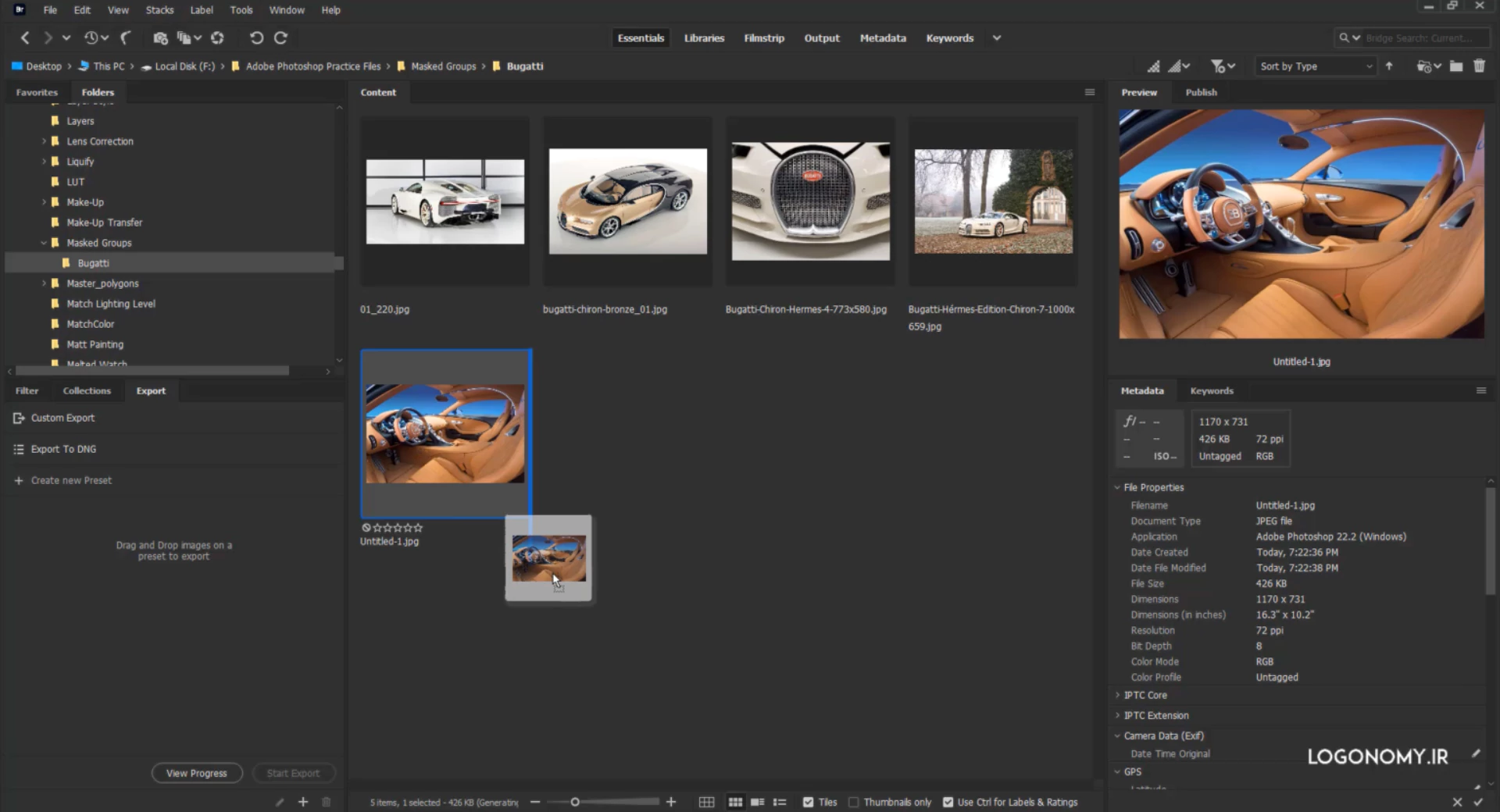1500x812 pixels.
Task: Select the bugatti-chiron-bronze_01.jpg thumbnail
Action: point(628,201)
